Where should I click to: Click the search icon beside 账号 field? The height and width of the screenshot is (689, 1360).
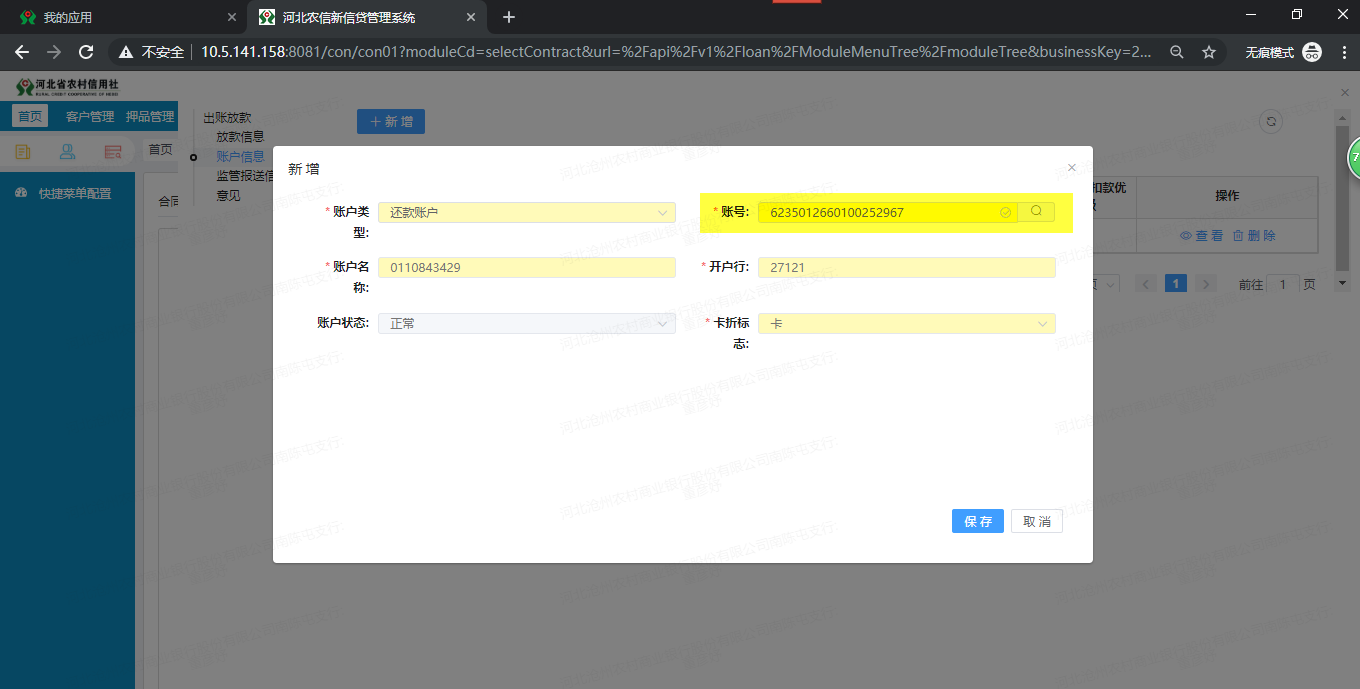click(1036, 212)
